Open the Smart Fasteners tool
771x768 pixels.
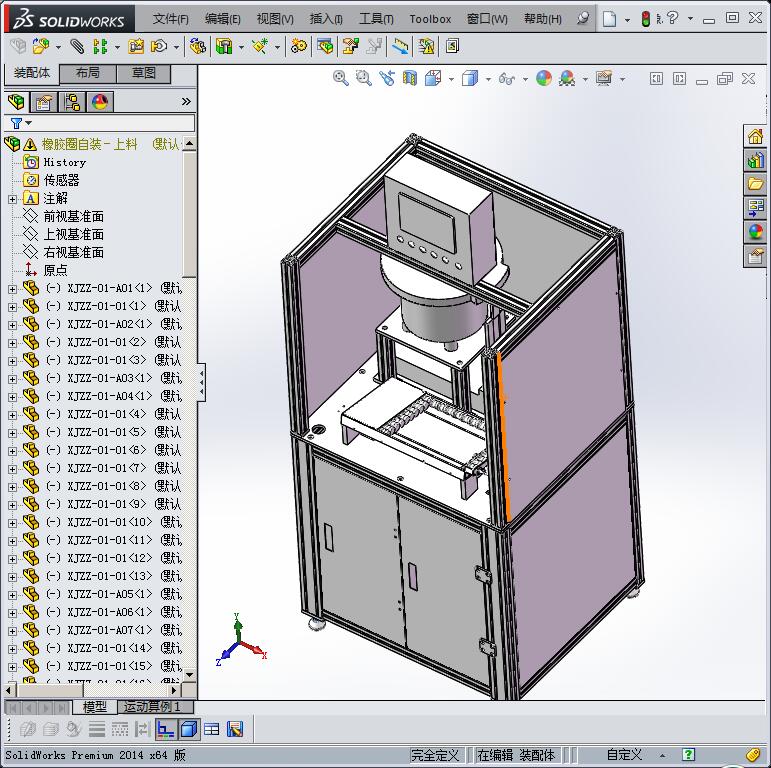pos(136,47)
